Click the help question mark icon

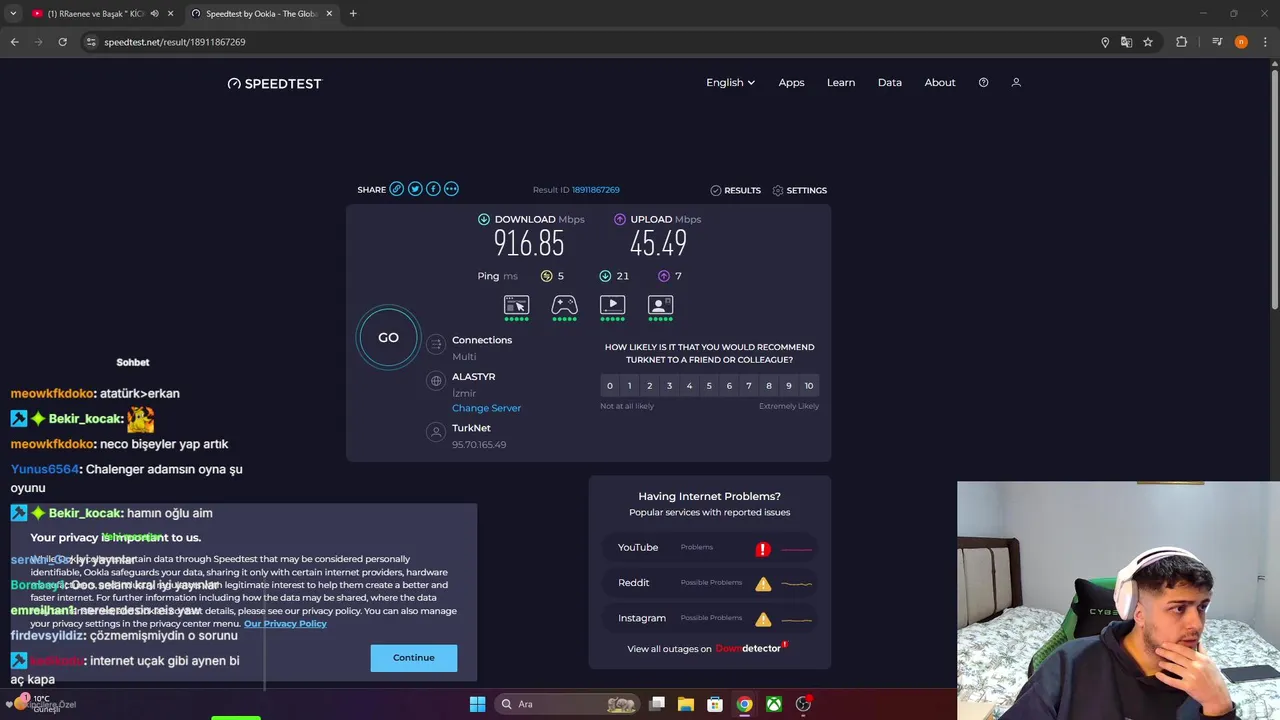[983, 83]
